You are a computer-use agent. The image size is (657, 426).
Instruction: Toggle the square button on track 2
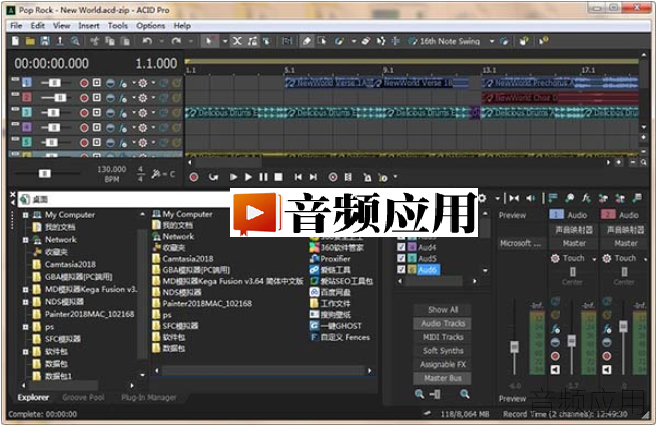tap(97, 98)
